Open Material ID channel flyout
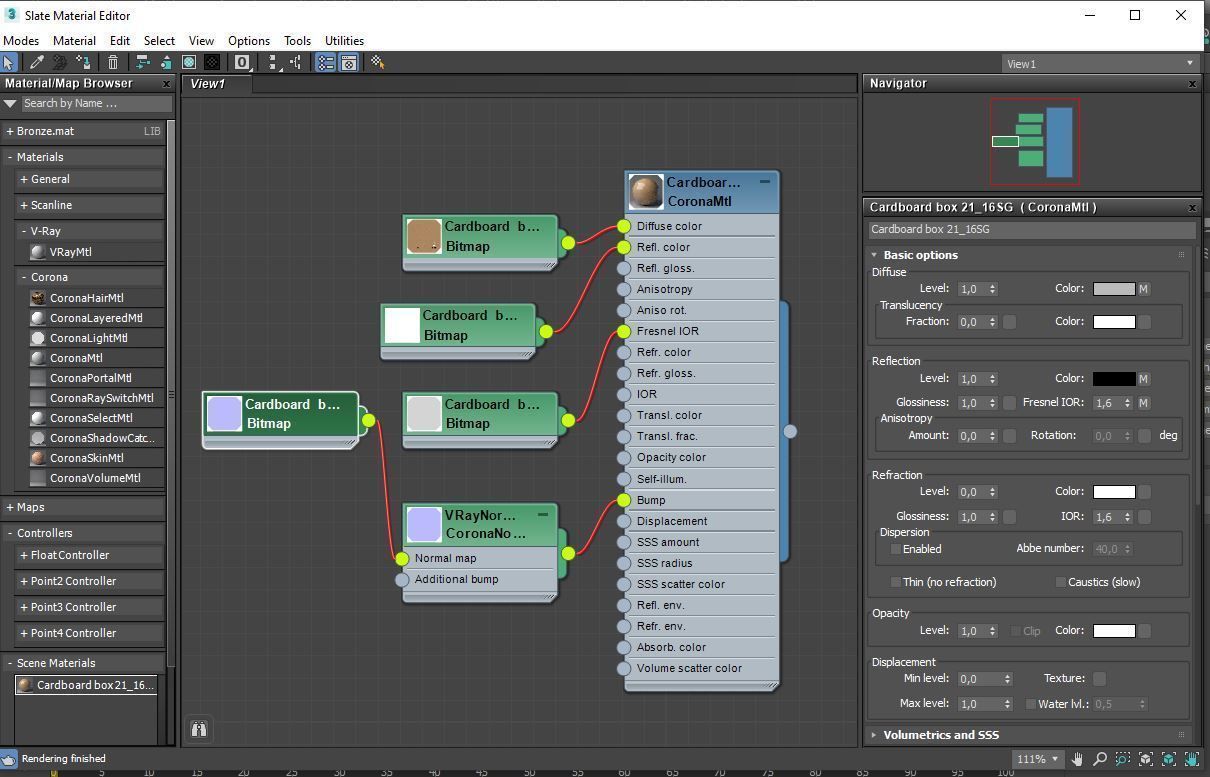This screenshot has height=777, width=1210. 242,62
